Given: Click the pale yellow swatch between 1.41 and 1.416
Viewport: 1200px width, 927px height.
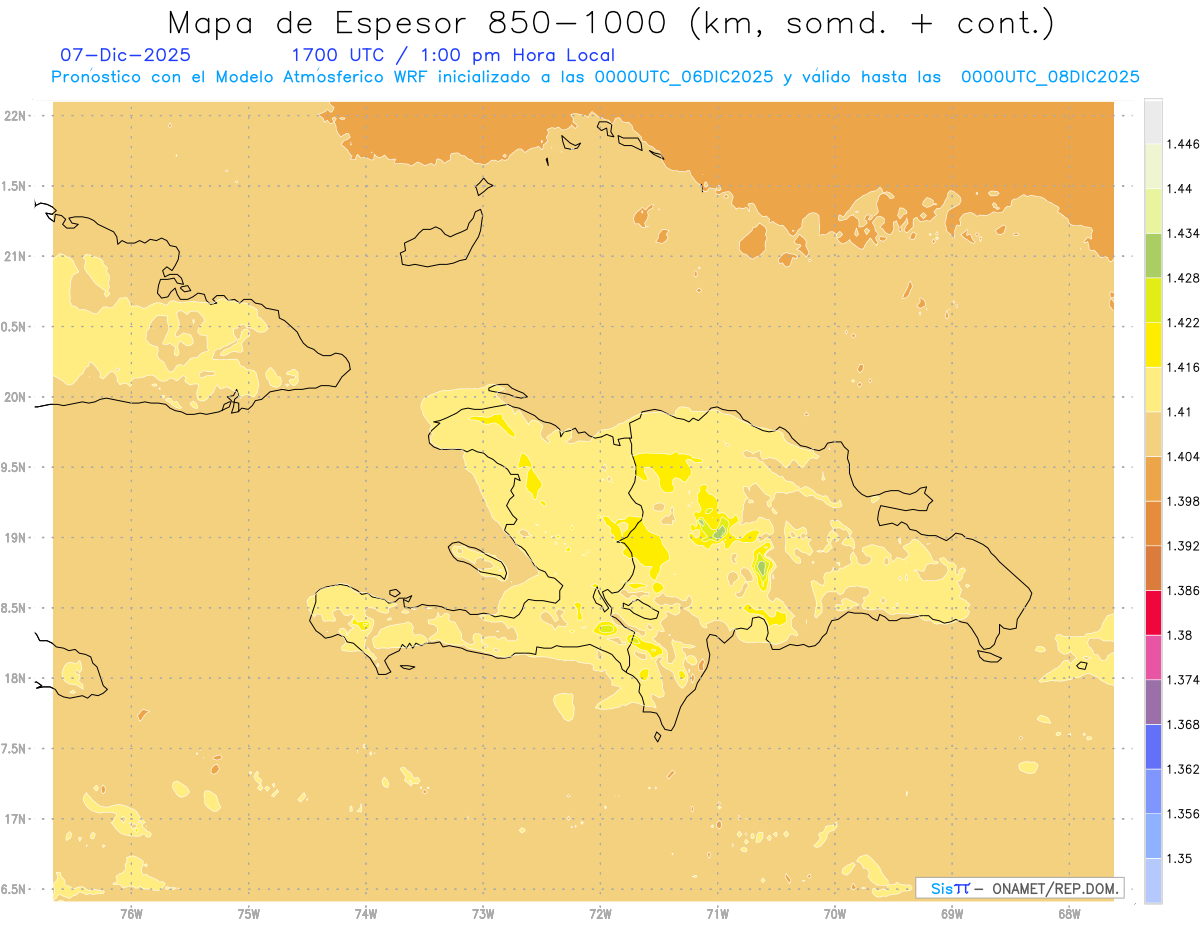Looking at the screenshot, I should [1153, 389].
